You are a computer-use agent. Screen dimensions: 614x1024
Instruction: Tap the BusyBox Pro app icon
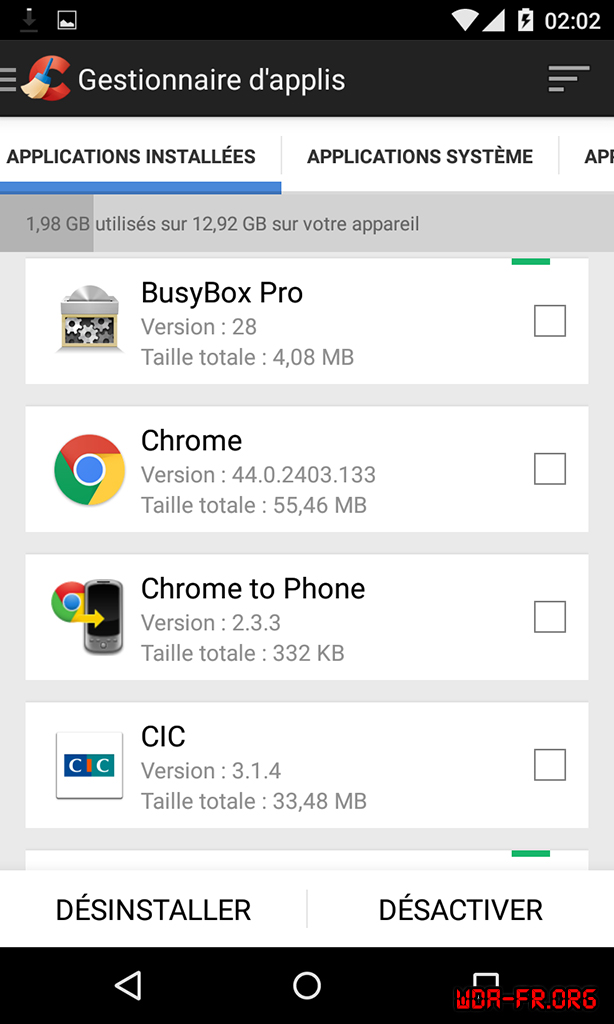(89, 320)
